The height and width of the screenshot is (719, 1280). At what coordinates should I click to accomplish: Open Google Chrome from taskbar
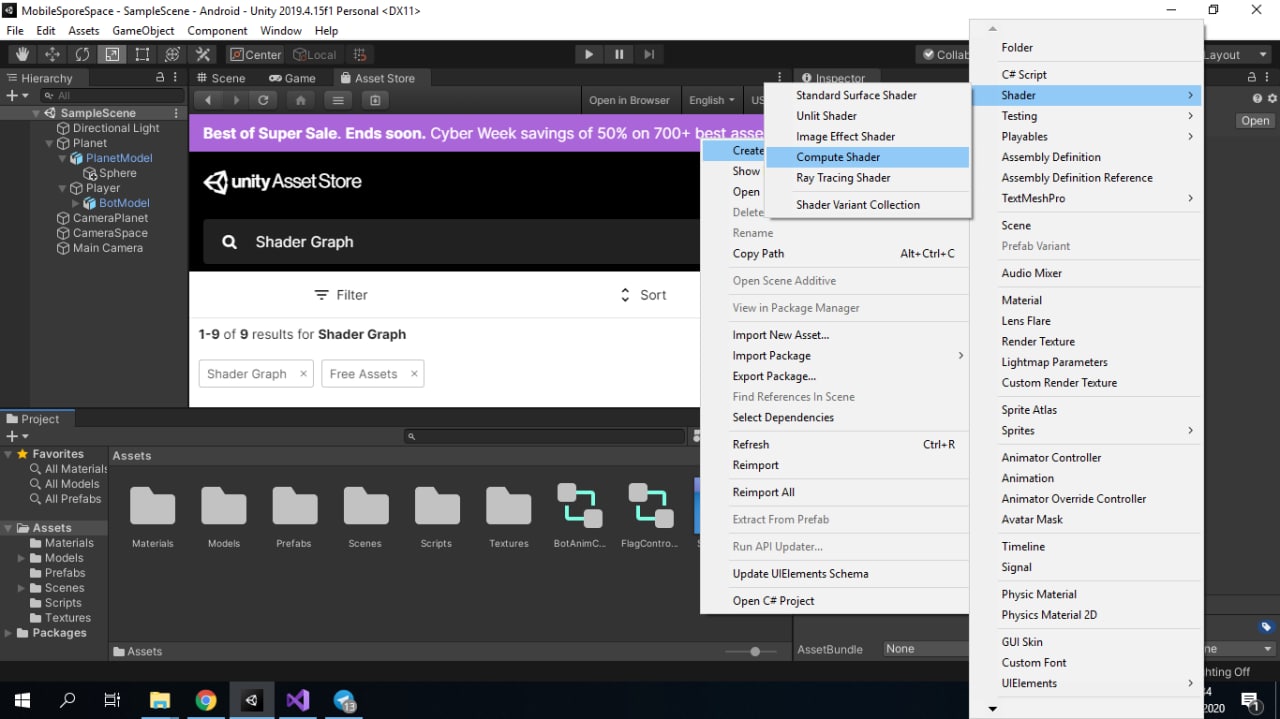[x=206, y=700]
